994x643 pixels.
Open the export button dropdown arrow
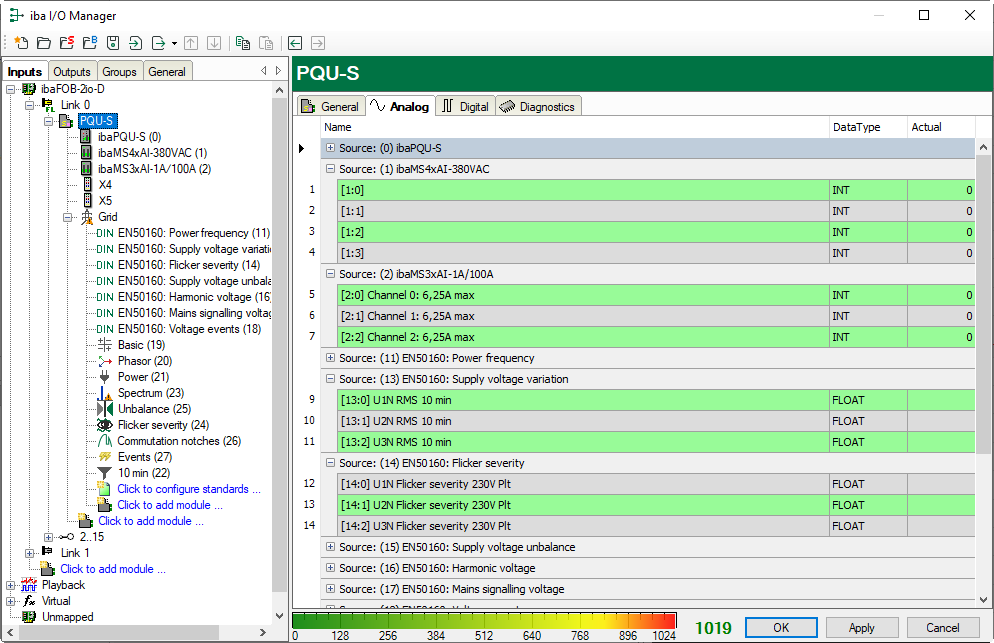(174, 43)
